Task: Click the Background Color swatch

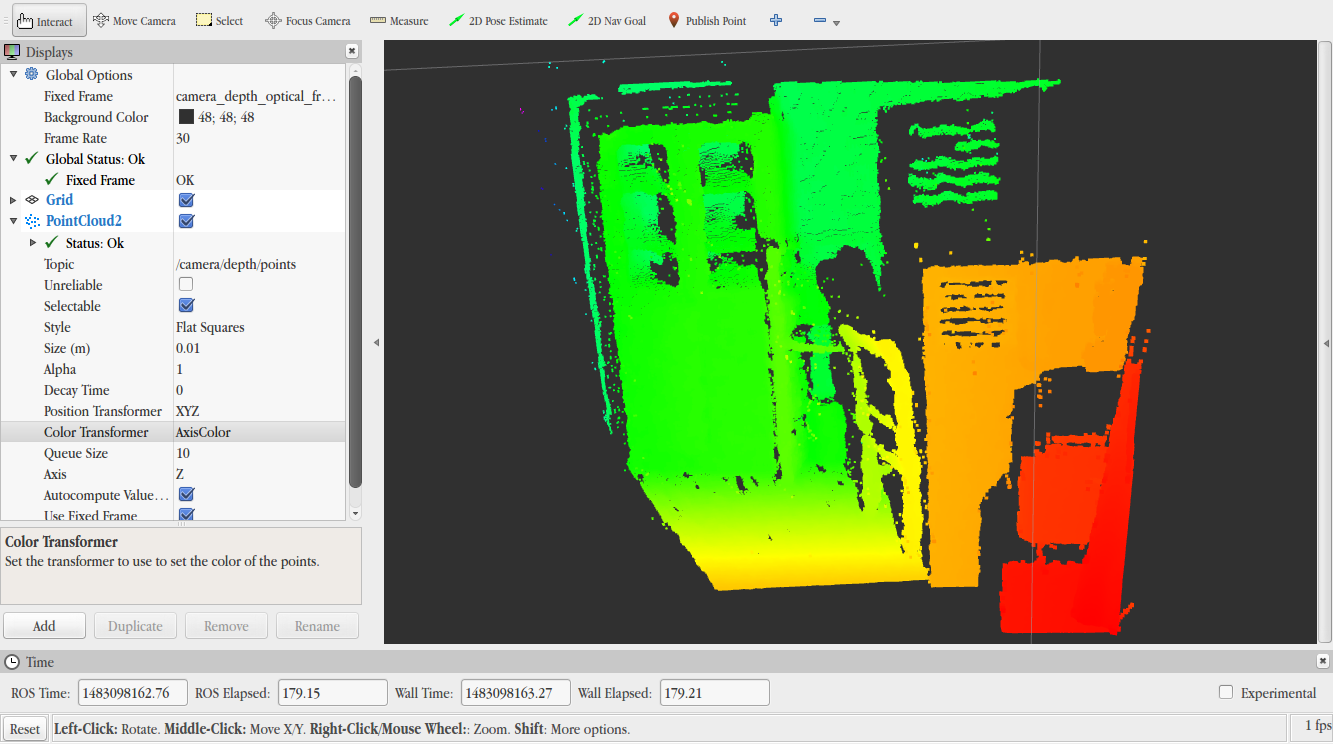Action: [186, 117]
